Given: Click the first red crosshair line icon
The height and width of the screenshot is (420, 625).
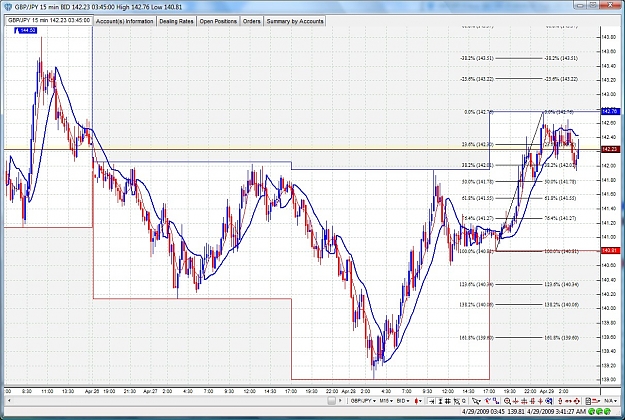Looking at the screenshot, I should point(515,401).
